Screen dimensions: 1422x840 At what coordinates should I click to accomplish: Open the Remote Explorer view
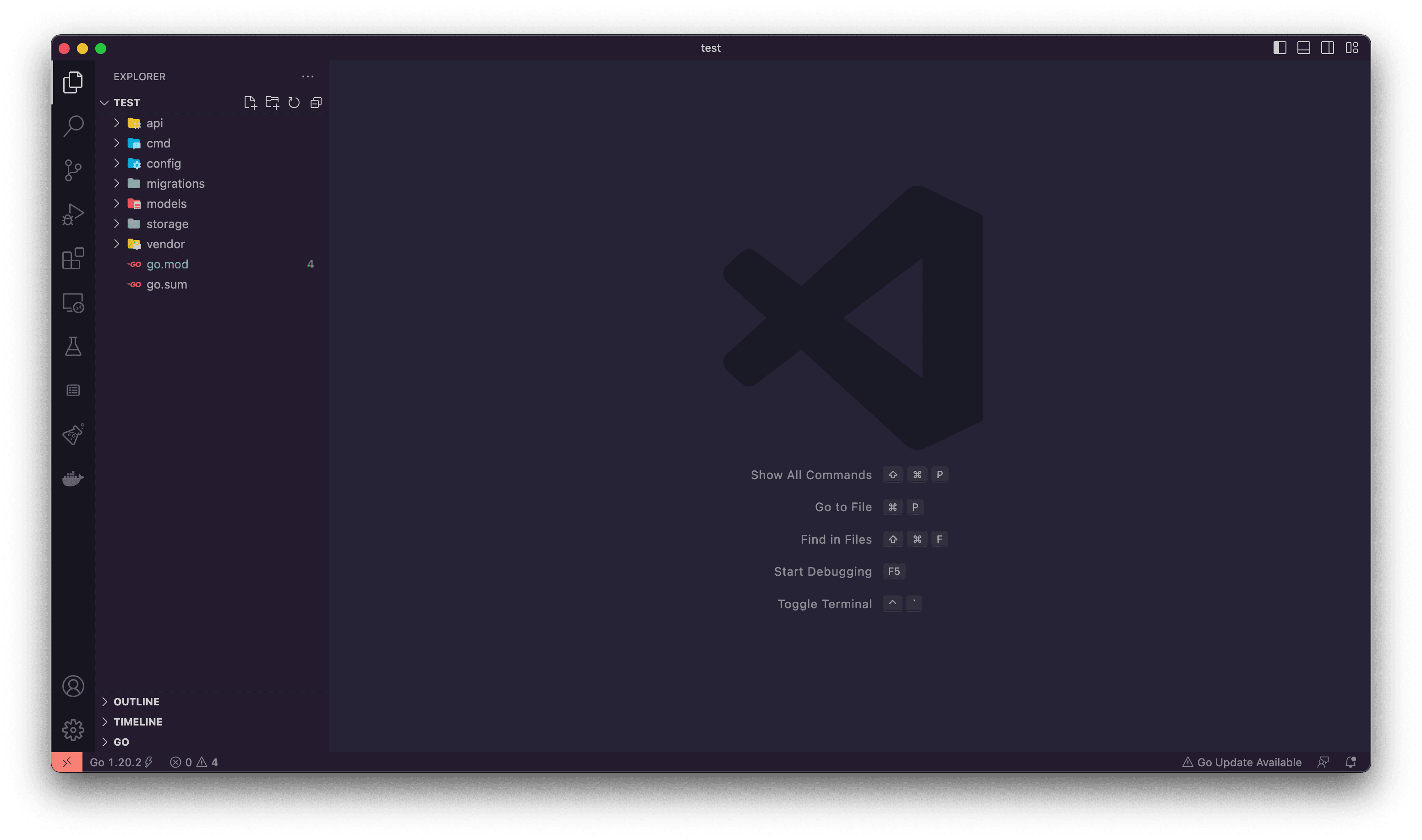tap(73, 303)
